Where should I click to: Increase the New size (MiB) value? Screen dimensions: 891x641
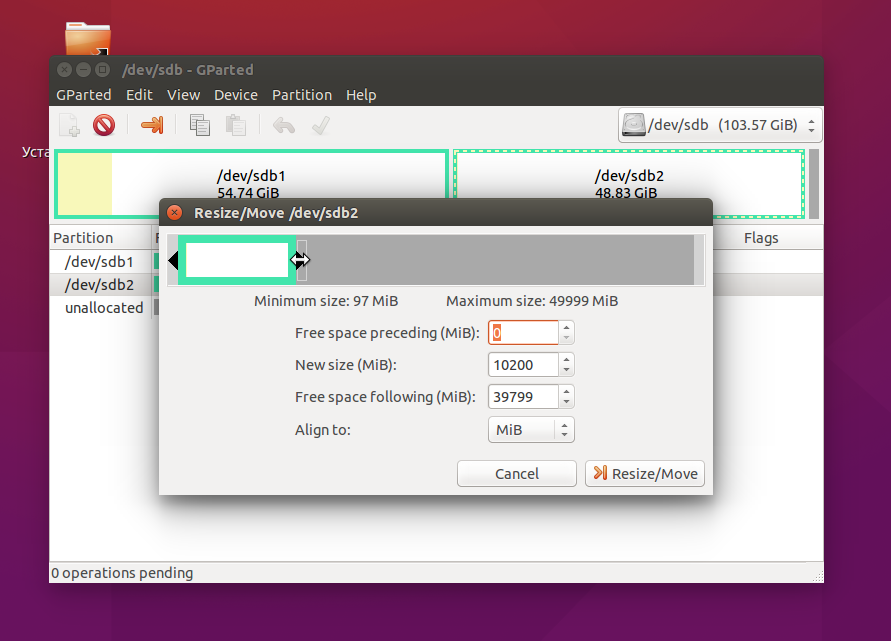(x=567, y=359)
